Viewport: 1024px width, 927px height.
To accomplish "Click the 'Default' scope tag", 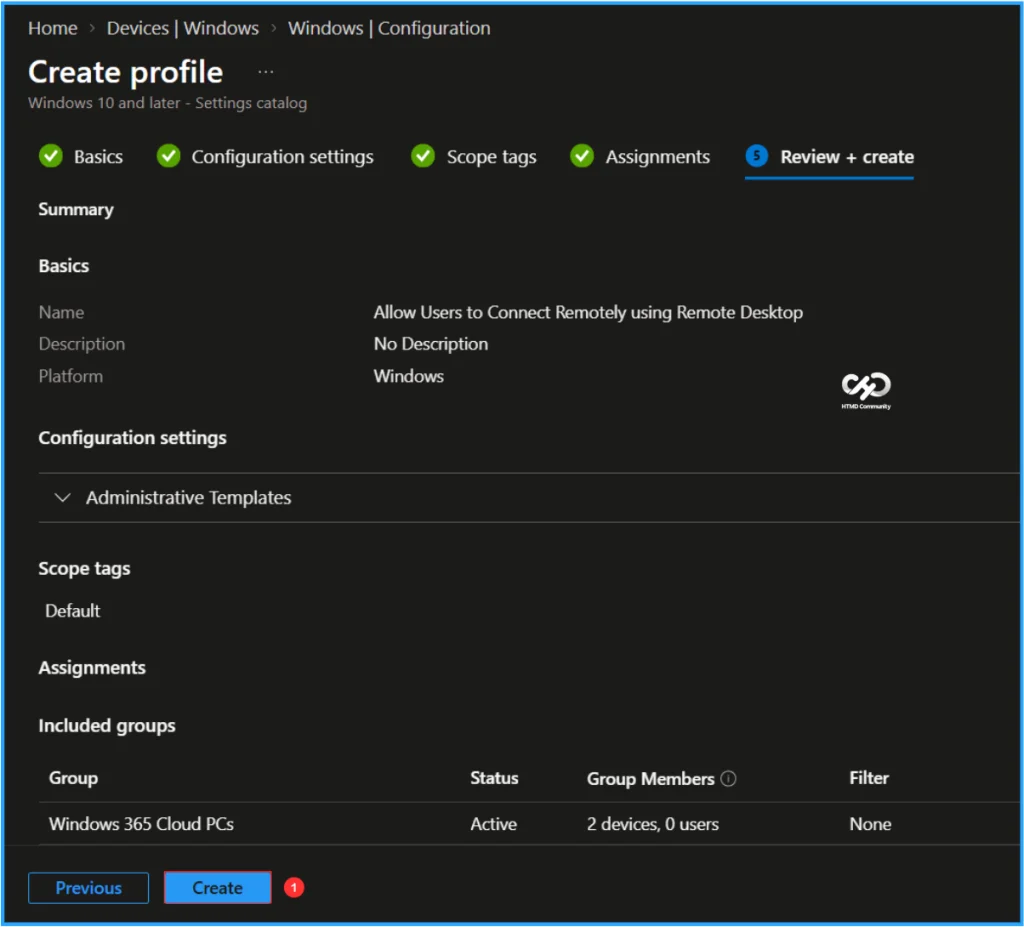I will pos(72,611).
